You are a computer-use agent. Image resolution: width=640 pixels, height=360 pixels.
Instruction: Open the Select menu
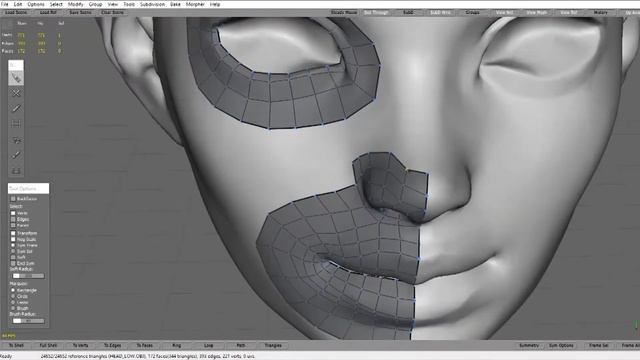point(56,4)
